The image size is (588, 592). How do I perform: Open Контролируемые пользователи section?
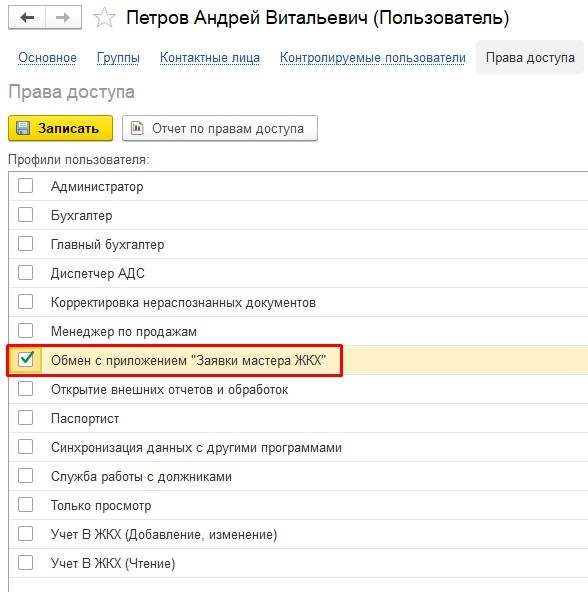pyautogui.click(x=372, y=58)
